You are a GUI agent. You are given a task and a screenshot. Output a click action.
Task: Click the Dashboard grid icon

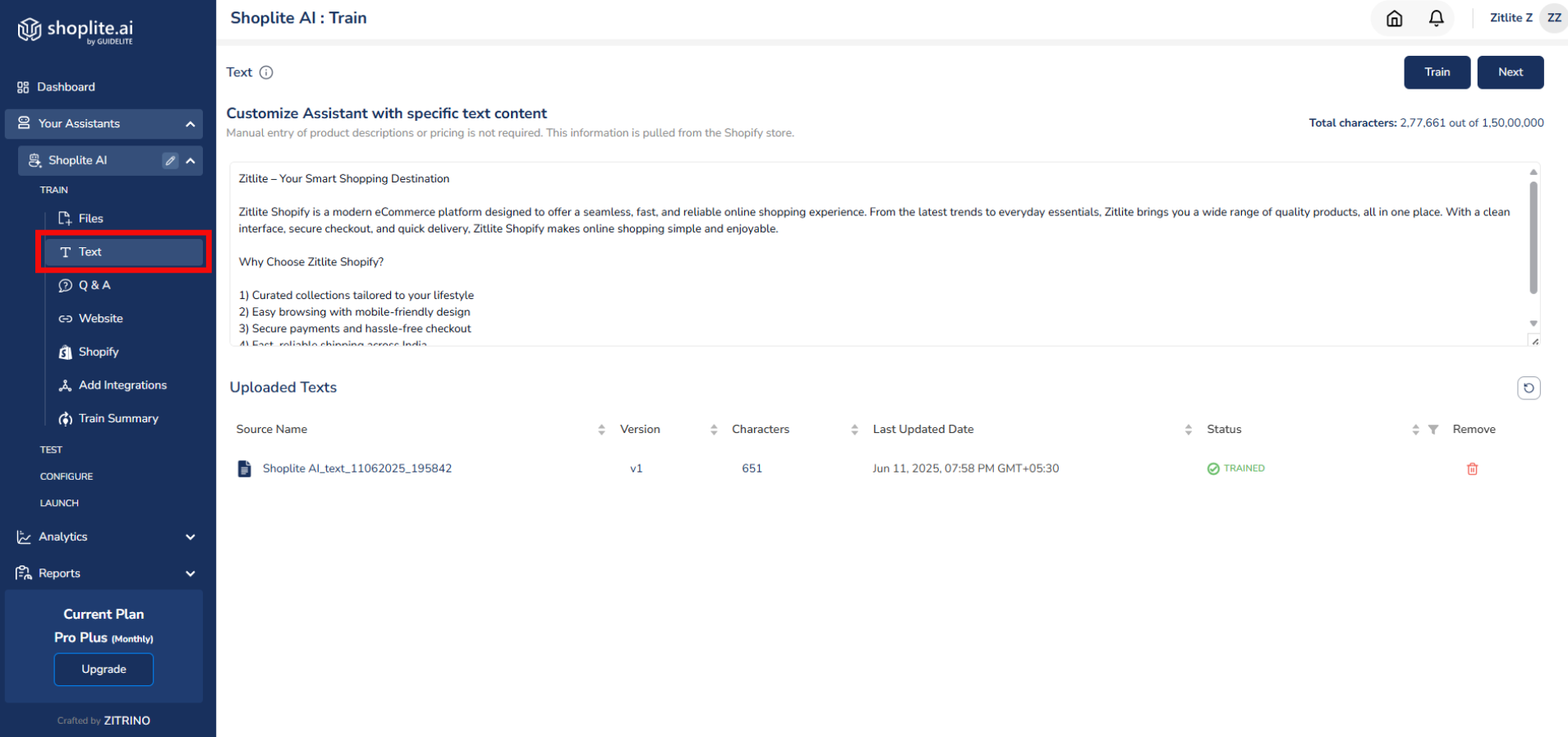point(23,87)
